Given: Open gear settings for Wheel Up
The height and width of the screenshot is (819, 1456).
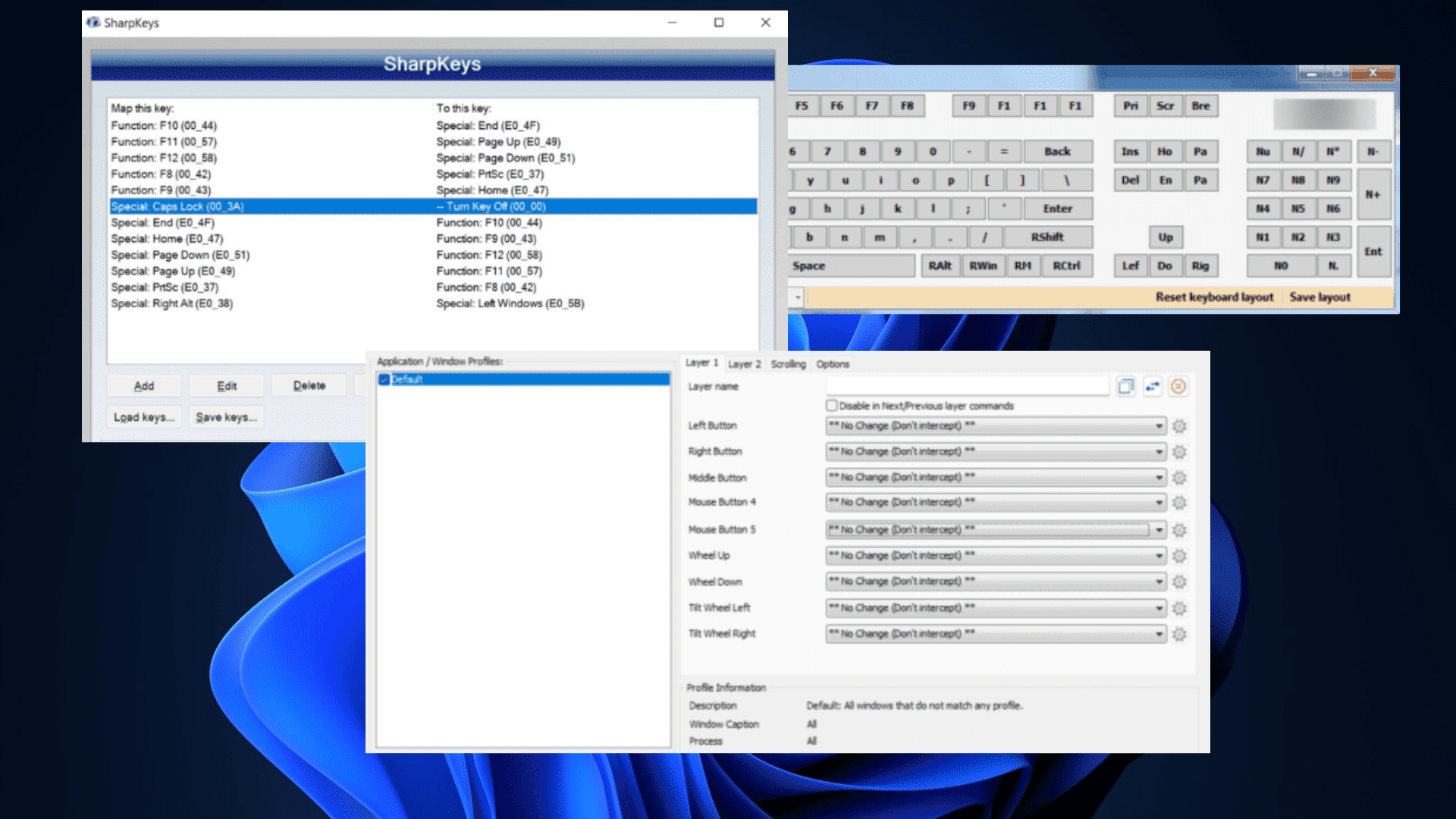Looking at the screenshot, I should point(1178,556).
